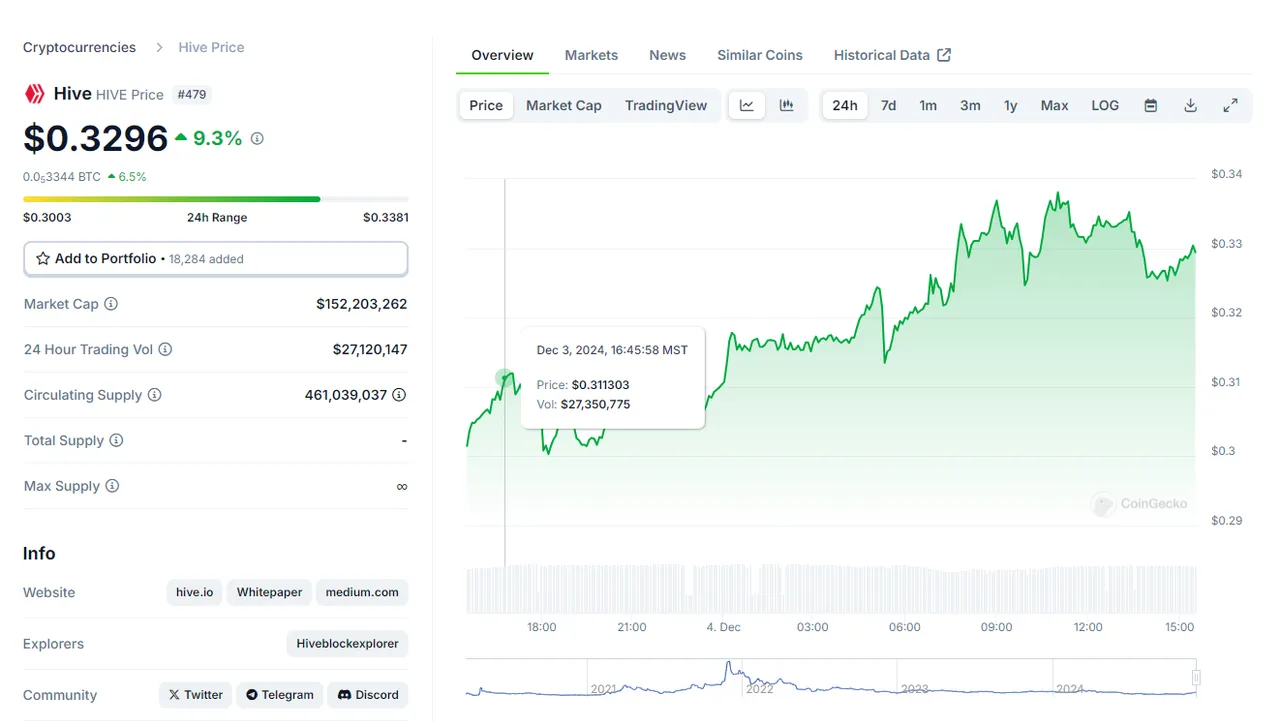The image size is (1280, 721).
Task: Show Max Supply info icon
Action: pyautogui.click(x=112, y=486)
